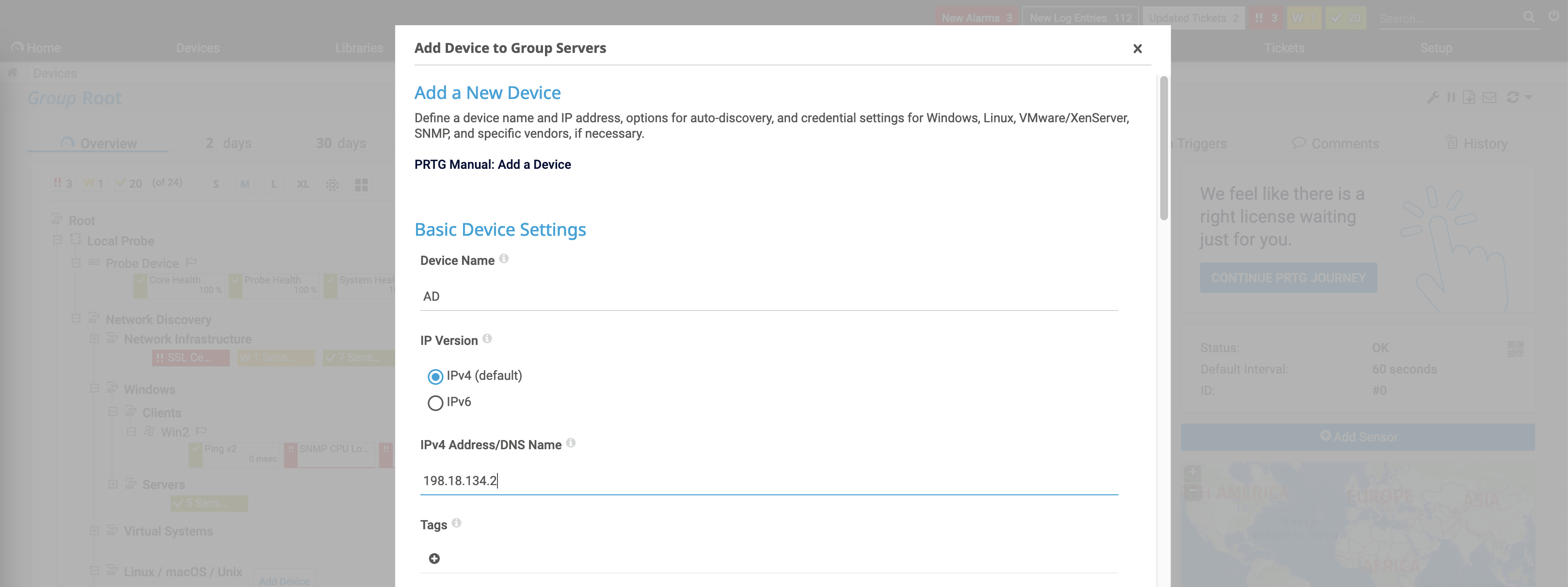The width and height of the screenshot is (1568, 587).
Task: Click the Tags help icon
Action: [x=457, y=522]
